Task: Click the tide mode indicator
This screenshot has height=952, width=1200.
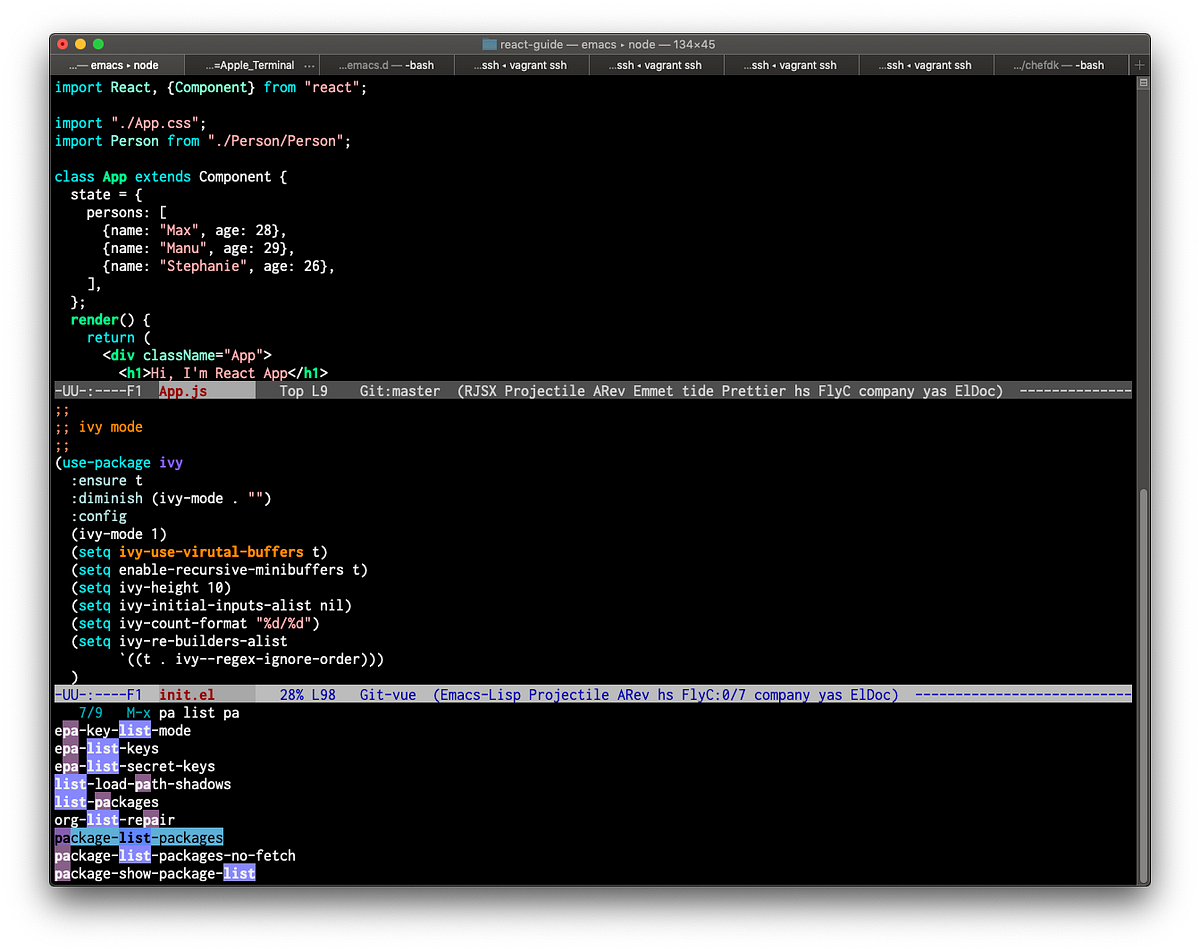Action: (698, 391)
